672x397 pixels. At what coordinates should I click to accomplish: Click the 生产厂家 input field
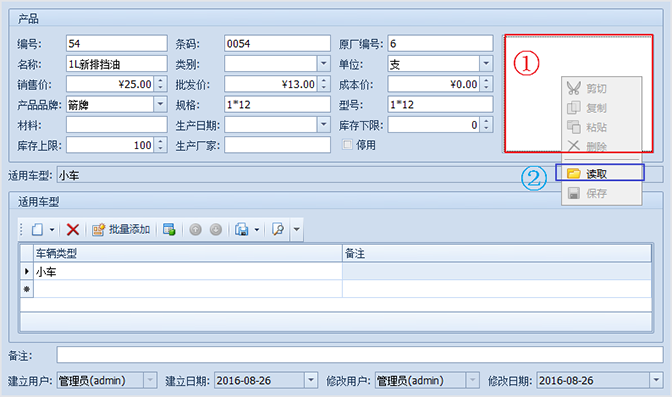point(277,145)
